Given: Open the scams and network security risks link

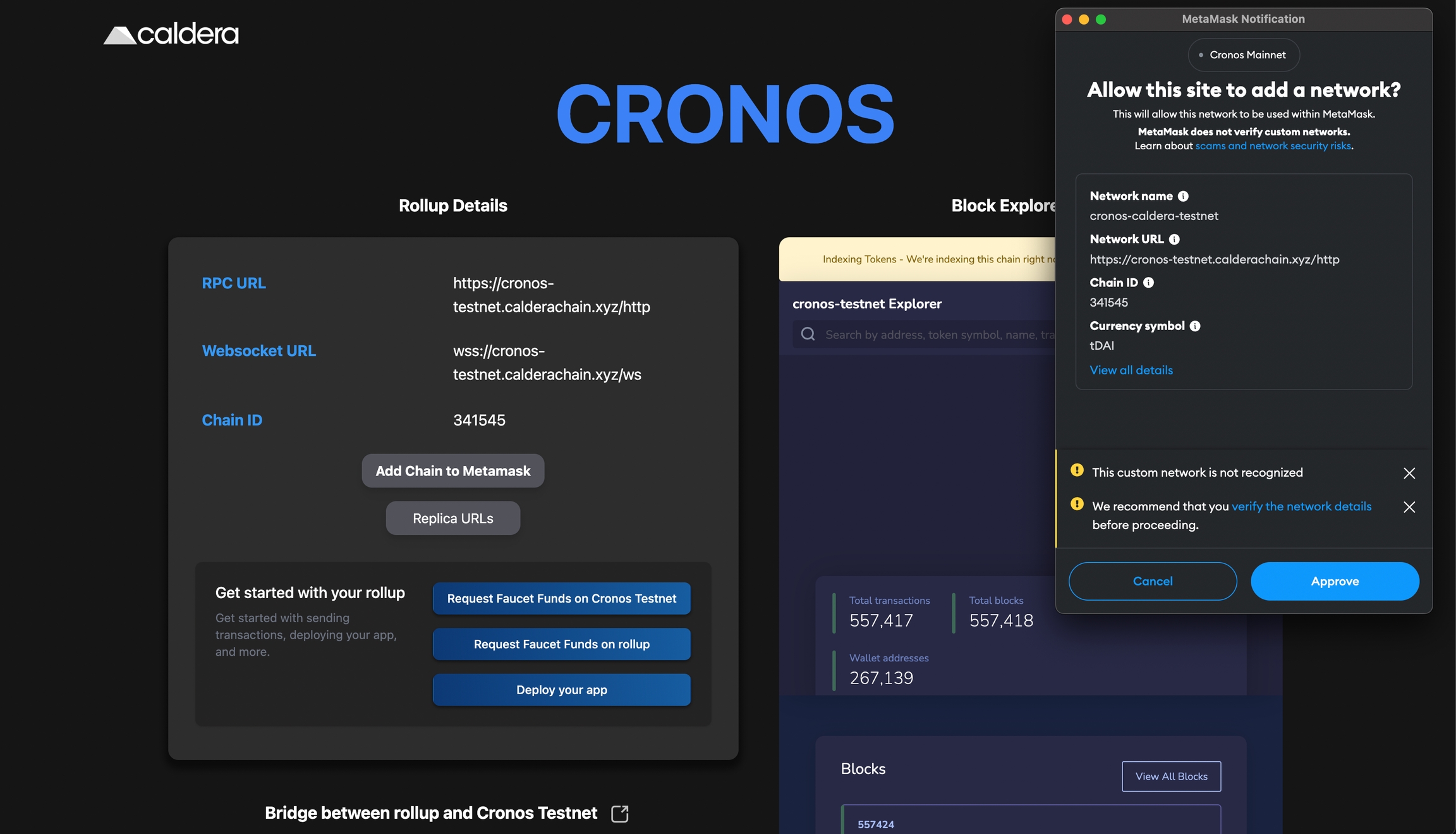Looking at the screenshot, I should click(1273, 145).
